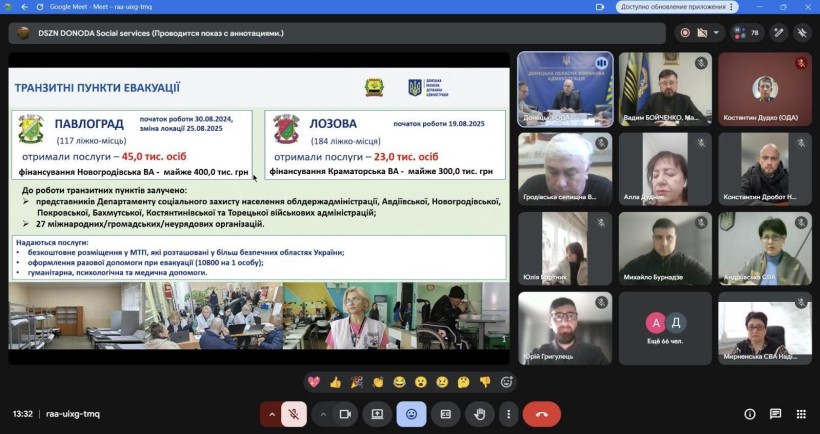Expand video settings arrow next to camera
The image size is (820, 434).
[x=323, y=414]
